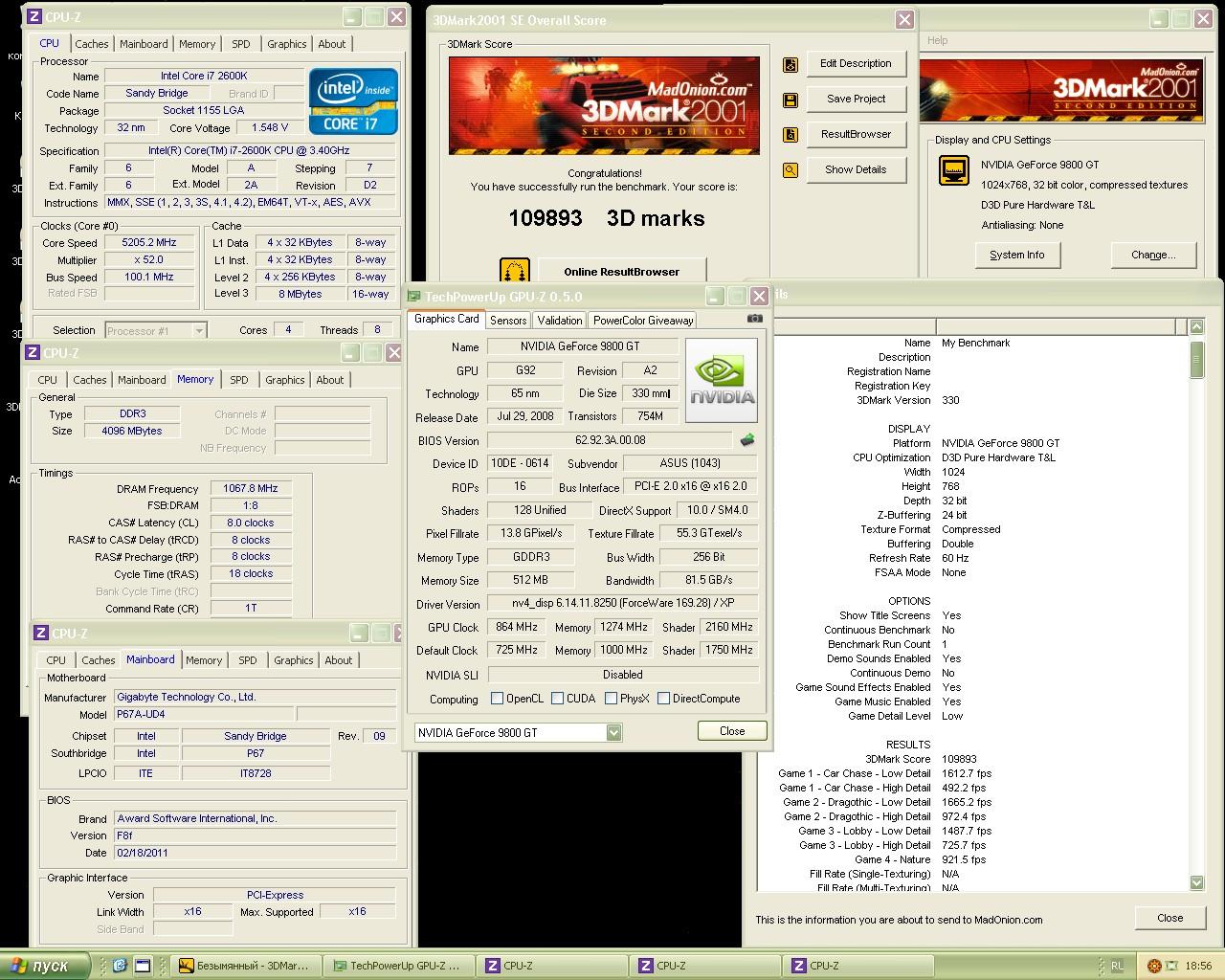Toggle the DirectCompute checkbox
Image resolution: width=1225 pixels, height=980 pixels.
tap(663, 699)
